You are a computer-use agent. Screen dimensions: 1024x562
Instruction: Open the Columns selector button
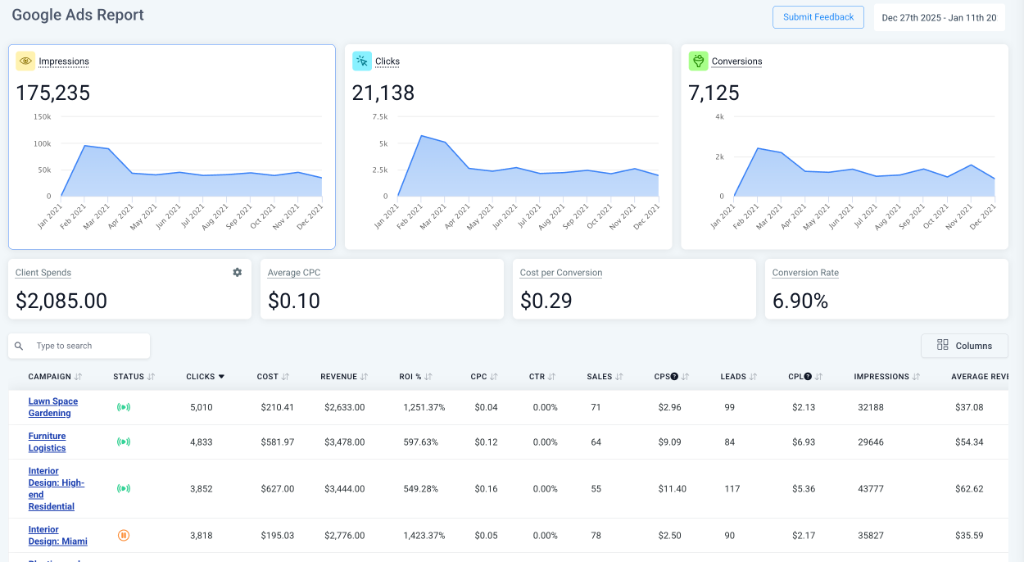pos(965,345)
